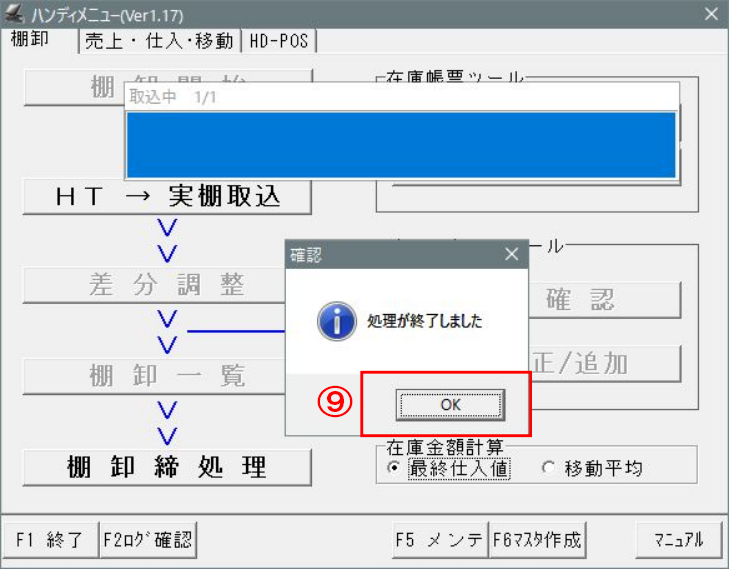Click F1 終了 to exit
The height and width of the screenshot is (569, 729).
pos(49,539)
